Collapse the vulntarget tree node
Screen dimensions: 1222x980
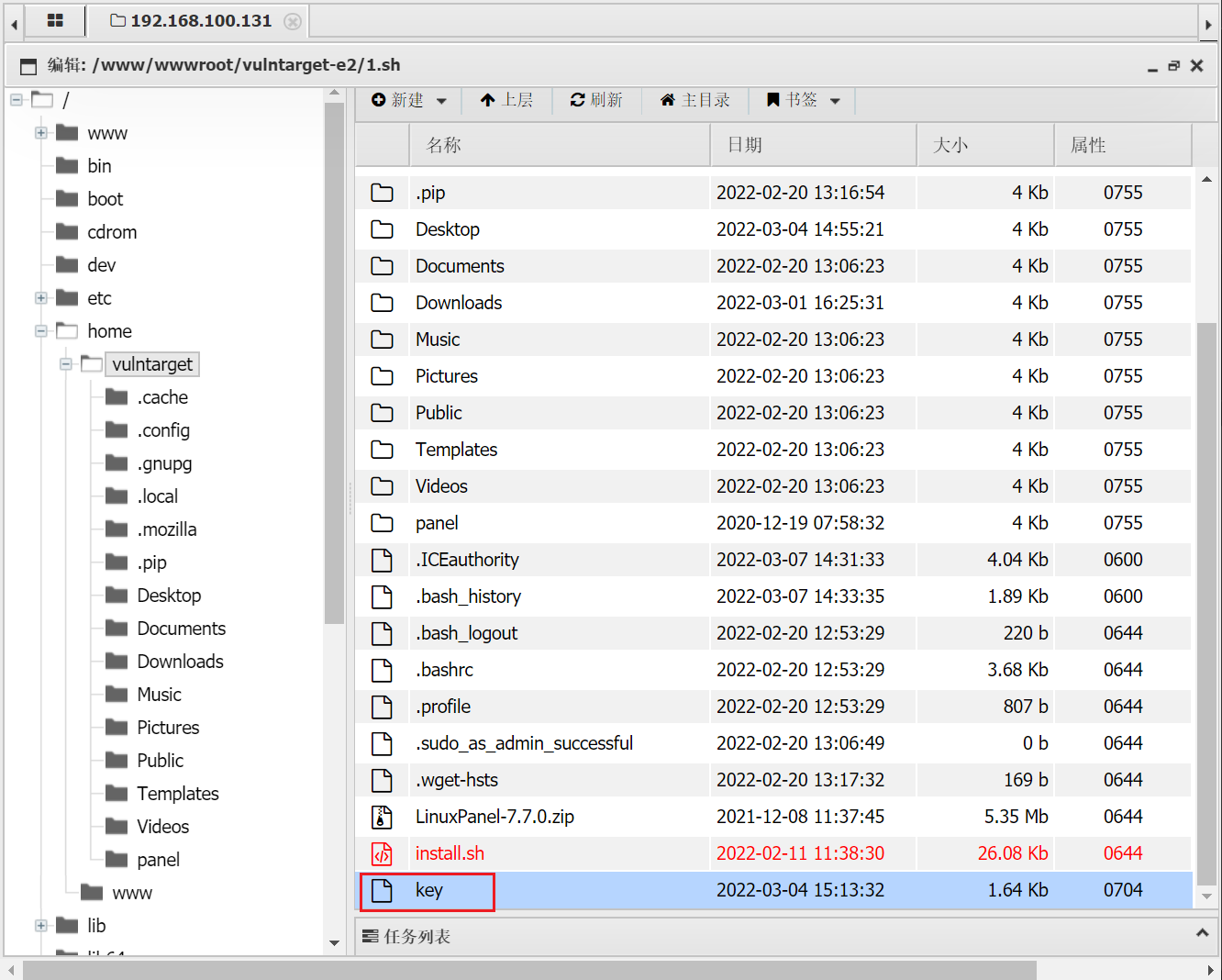click(x=66, y=364)
